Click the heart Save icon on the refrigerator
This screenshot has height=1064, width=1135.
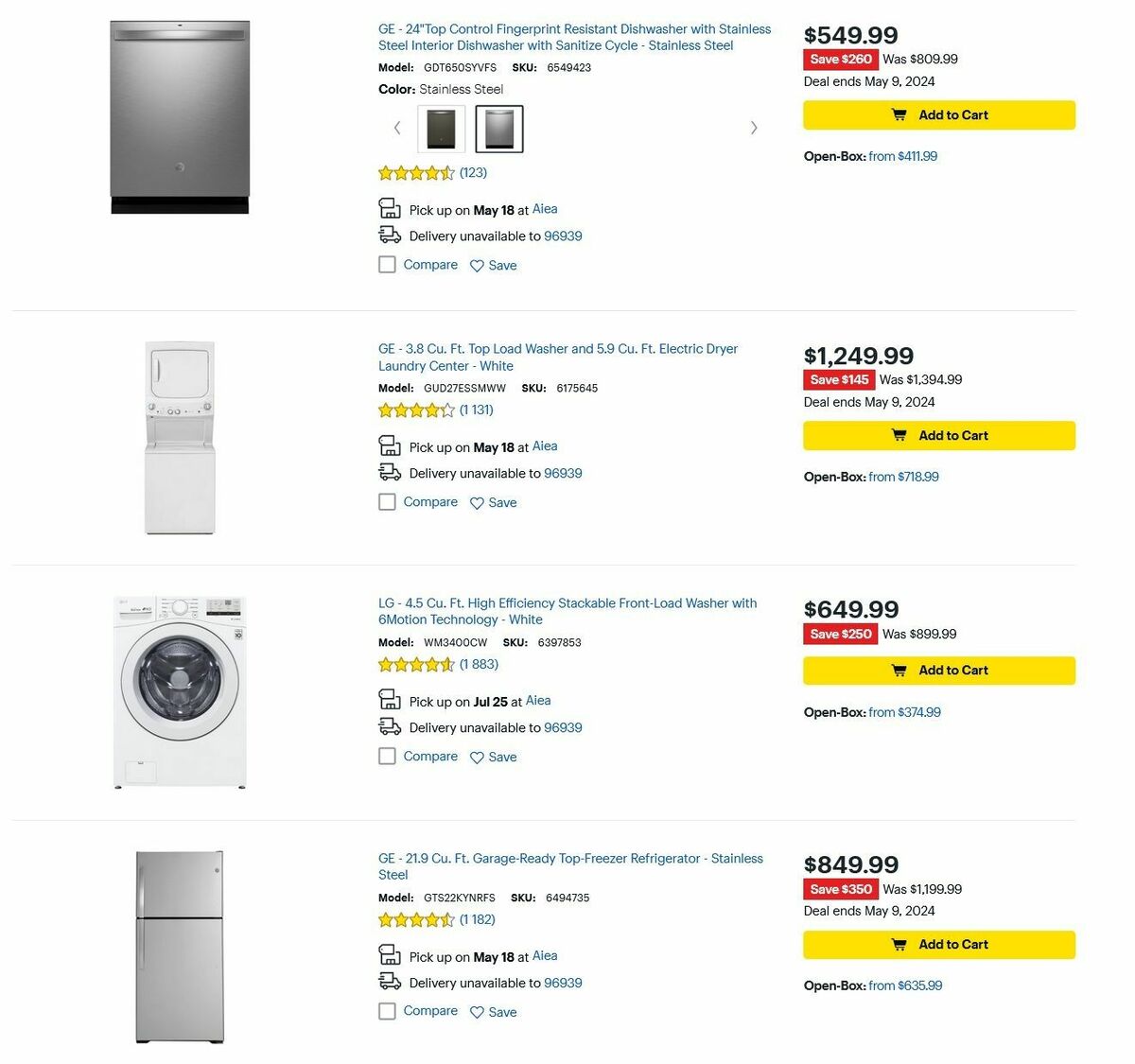point(477,1011)
